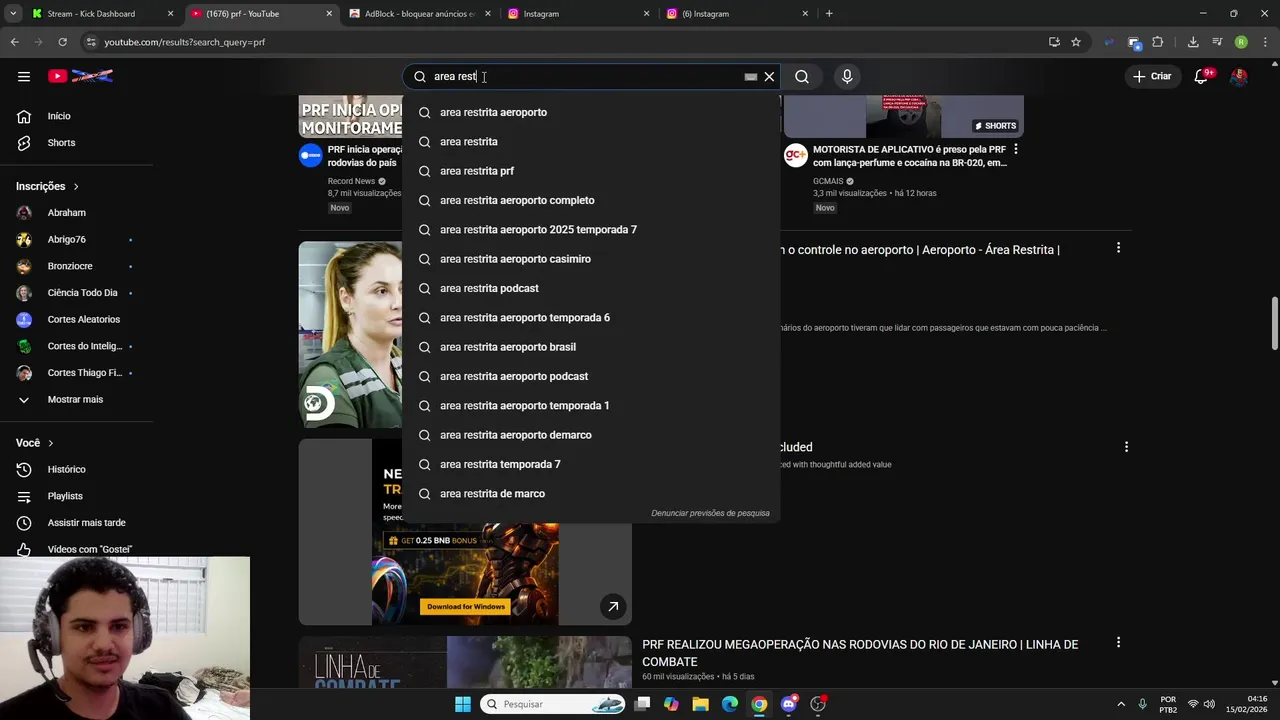The image size is (1280, 720).
Task: Expand Mostrar mais subscriptions
Action: click(76, 399)
